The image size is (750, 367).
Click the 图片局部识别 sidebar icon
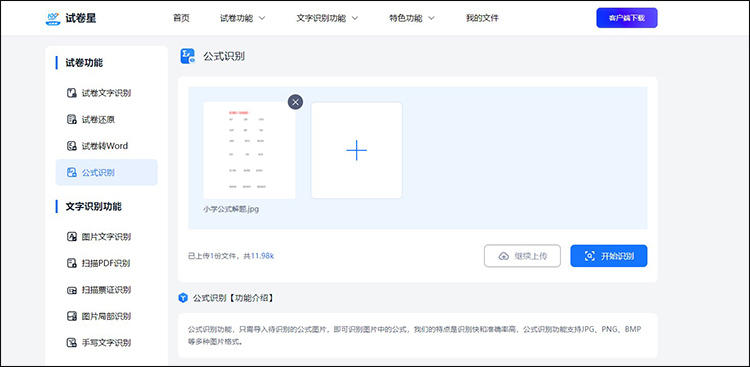tap(71, 316)
